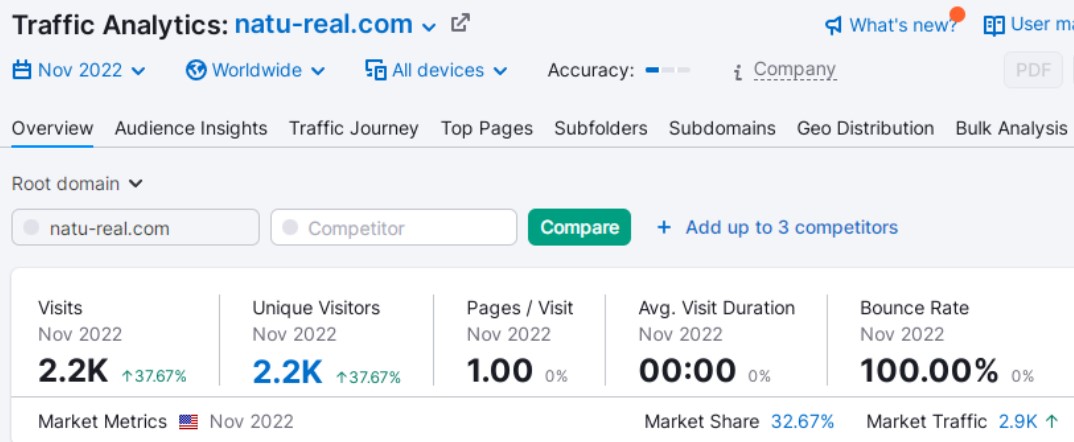Click the green Compare button

pyautogui.click(x=579, y=227)
